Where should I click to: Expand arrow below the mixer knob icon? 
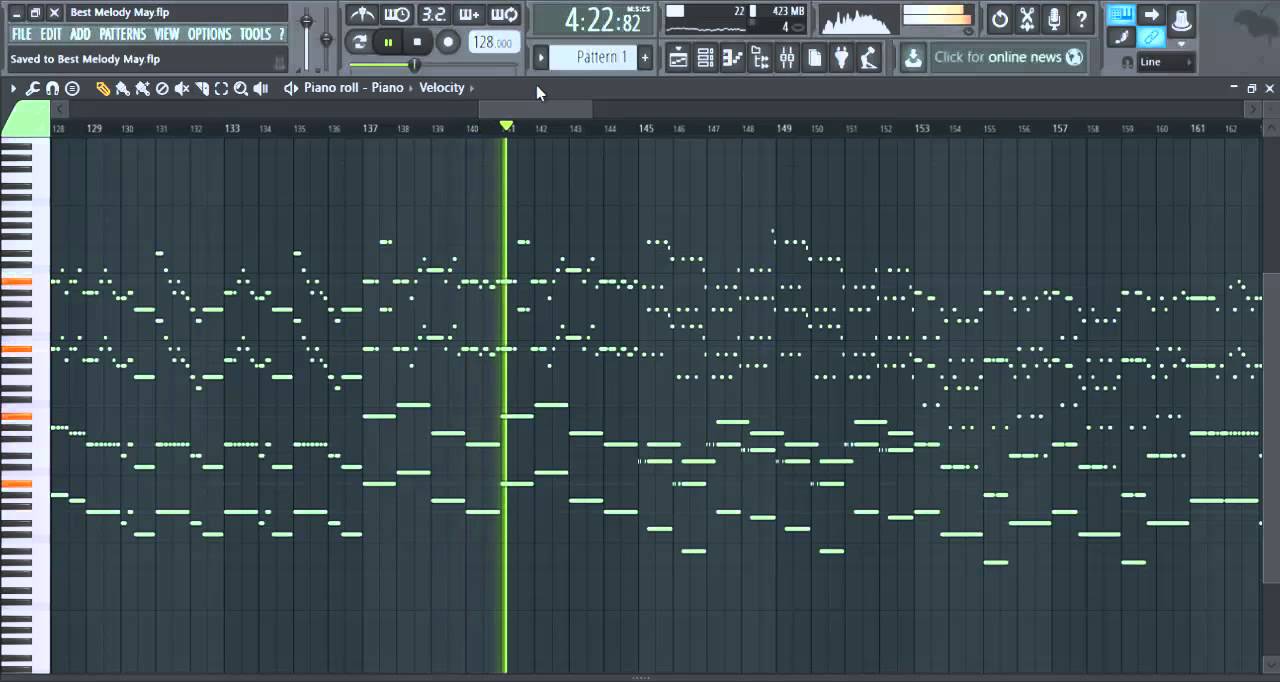1182,43
